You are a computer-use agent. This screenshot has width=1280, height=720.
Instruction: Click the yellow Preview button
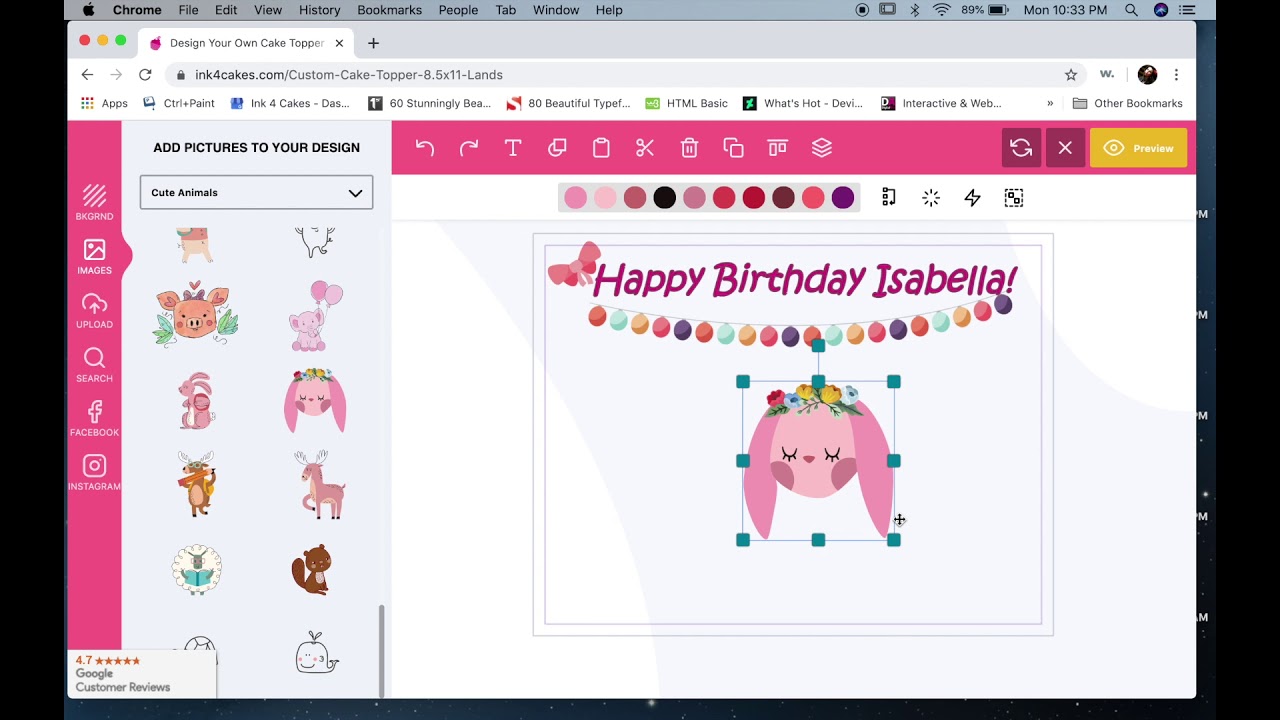(1138, 148)
